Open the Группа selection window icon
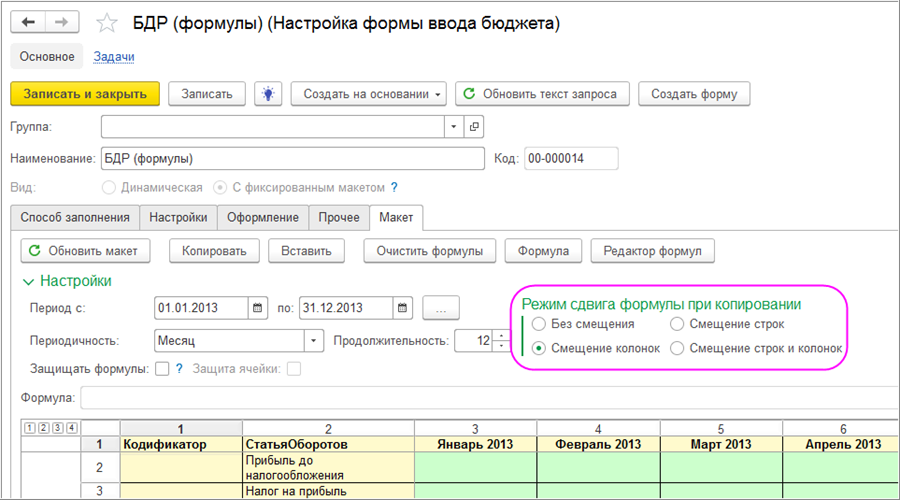Image resolution: width=900 pixels, height=500 pixels. (474, 127)
